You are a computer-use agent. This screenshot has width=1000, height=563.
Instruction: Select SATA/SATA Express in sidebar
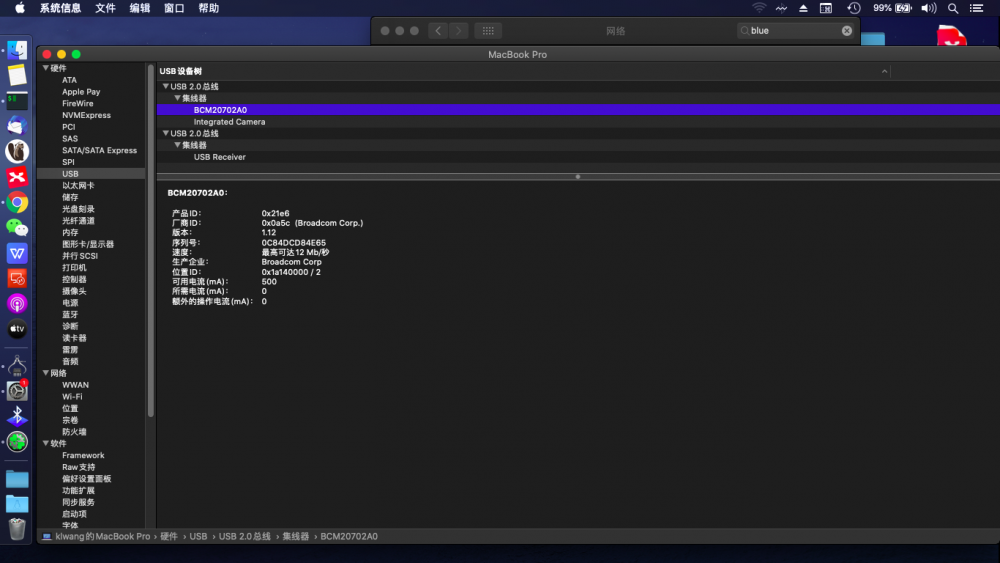pos(99,150)
